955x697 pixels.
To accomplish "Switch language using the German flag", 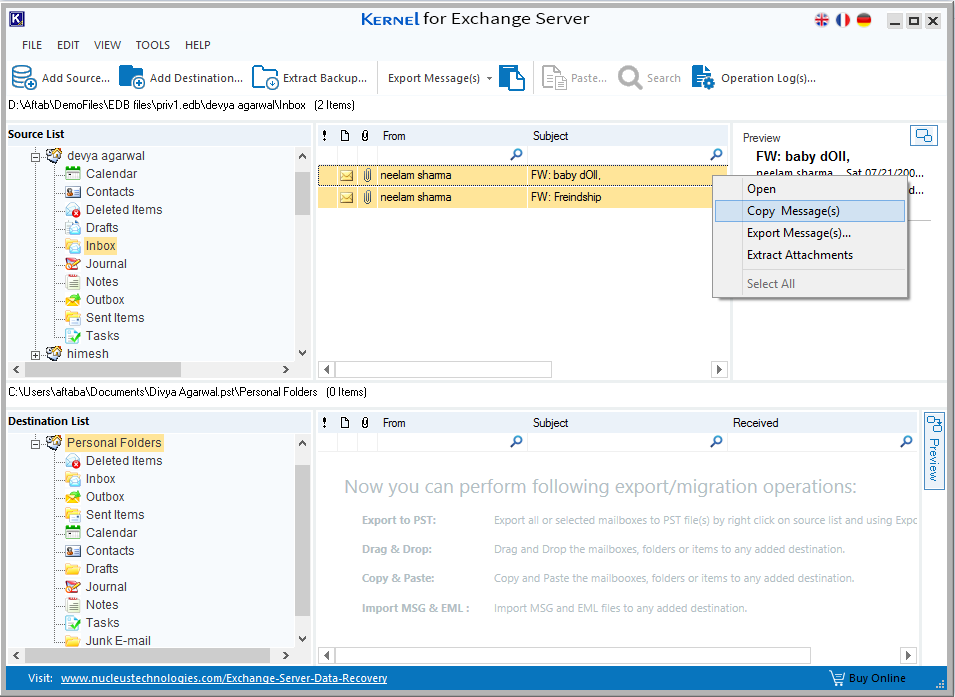I will pyautogui.click(x=864, y=20).
